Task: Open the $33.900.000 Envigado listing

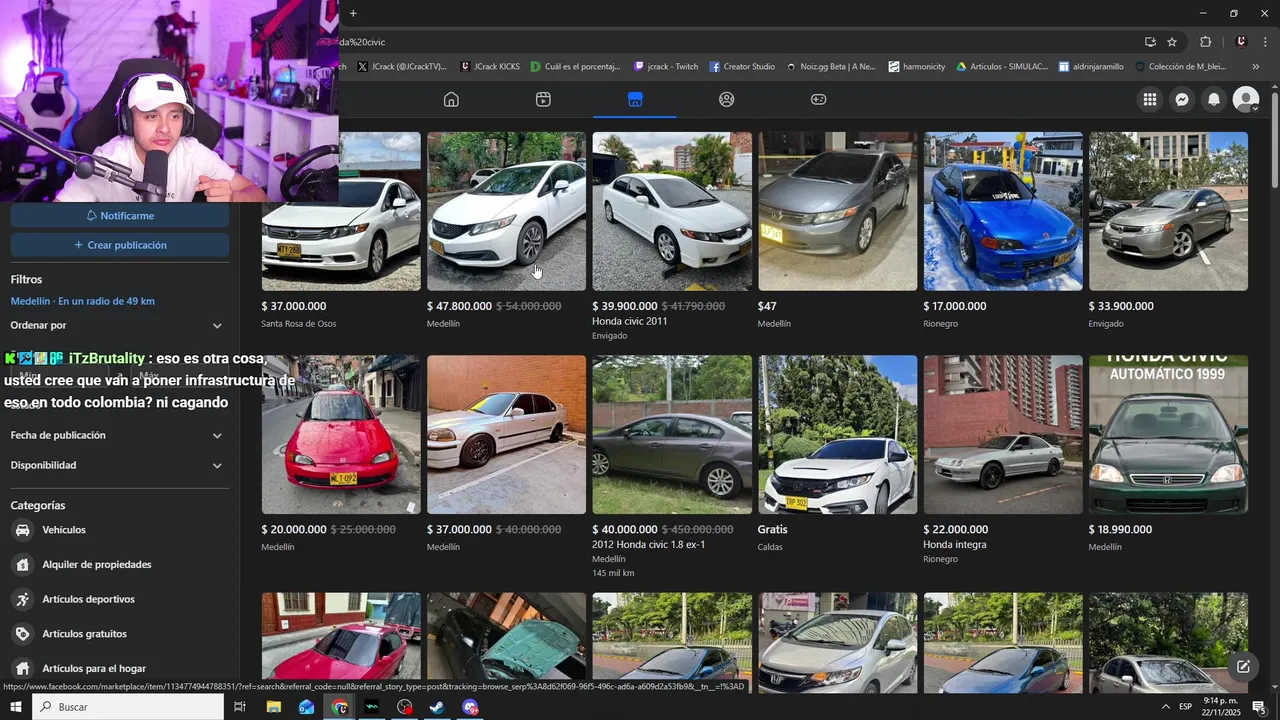Action: pyautogui.click(x=1168, y=231)
